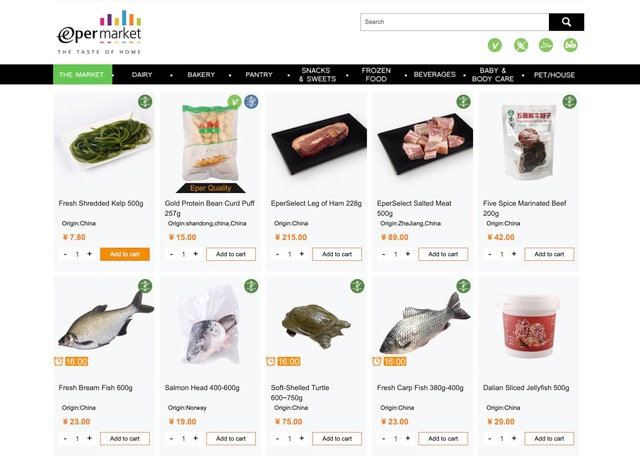Click the black search magnifier button
The height and width of the screenshot is (461, 640).
566,22
